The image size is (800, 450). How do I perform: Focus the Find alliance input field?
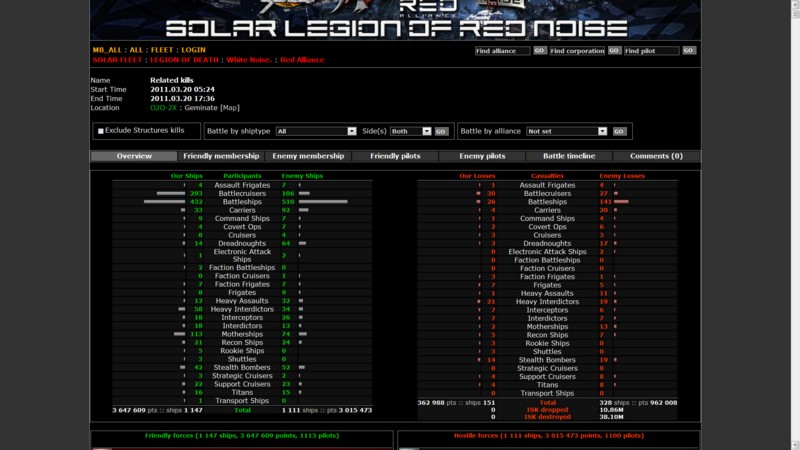(503, 51)
